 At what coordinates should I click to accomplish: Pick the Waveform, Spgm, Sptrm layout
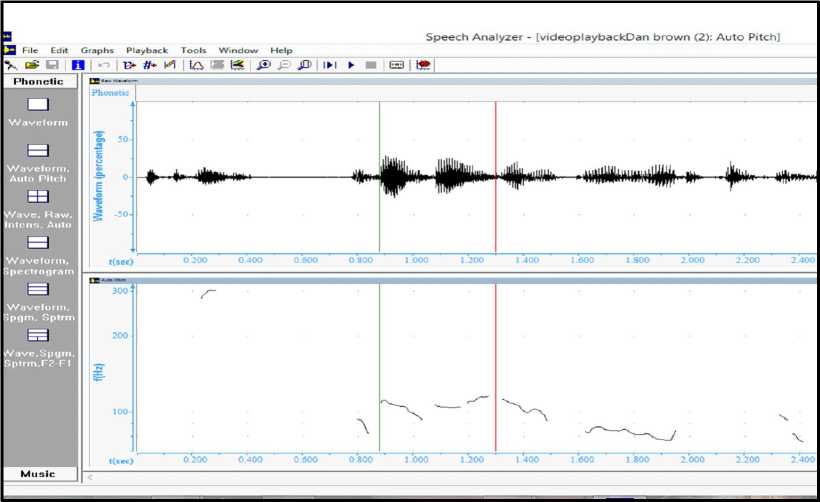tap(37, 289)
